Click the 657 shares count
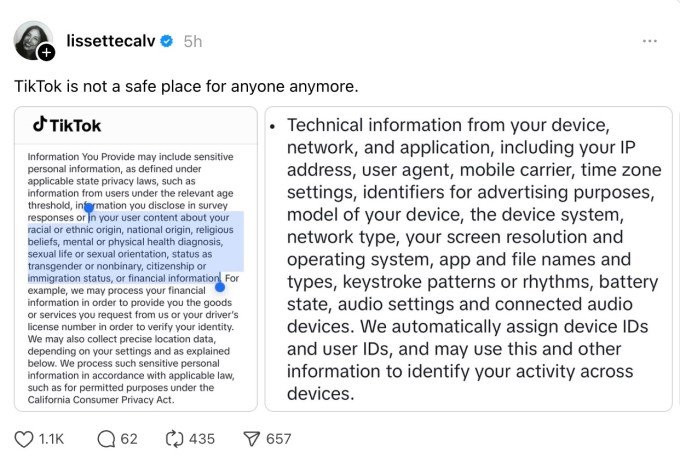Viewport: 680px width, 459px height. 278,438
